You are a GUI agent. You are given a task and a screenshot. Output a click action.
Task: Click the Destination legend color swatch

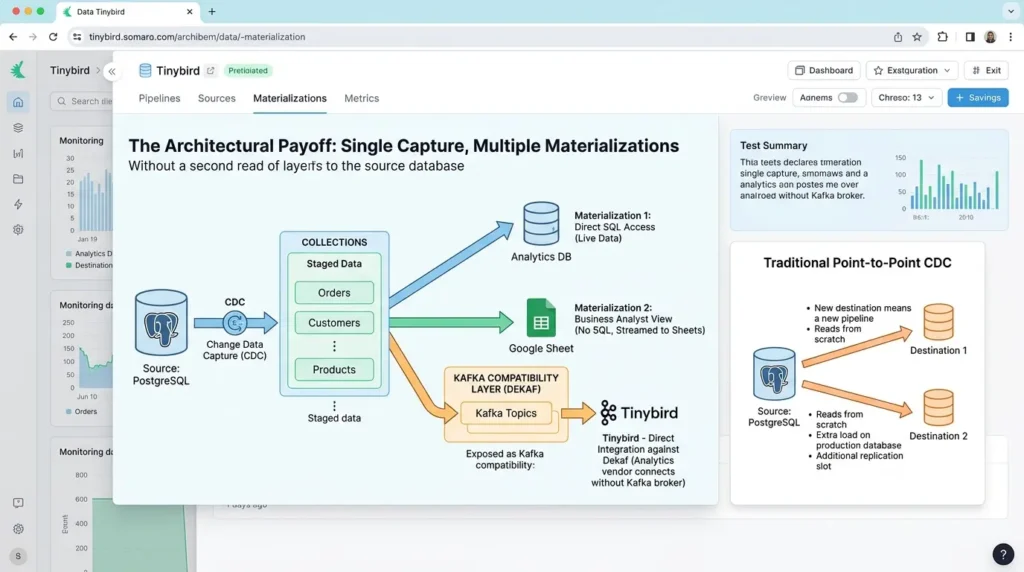pos(69,265)
